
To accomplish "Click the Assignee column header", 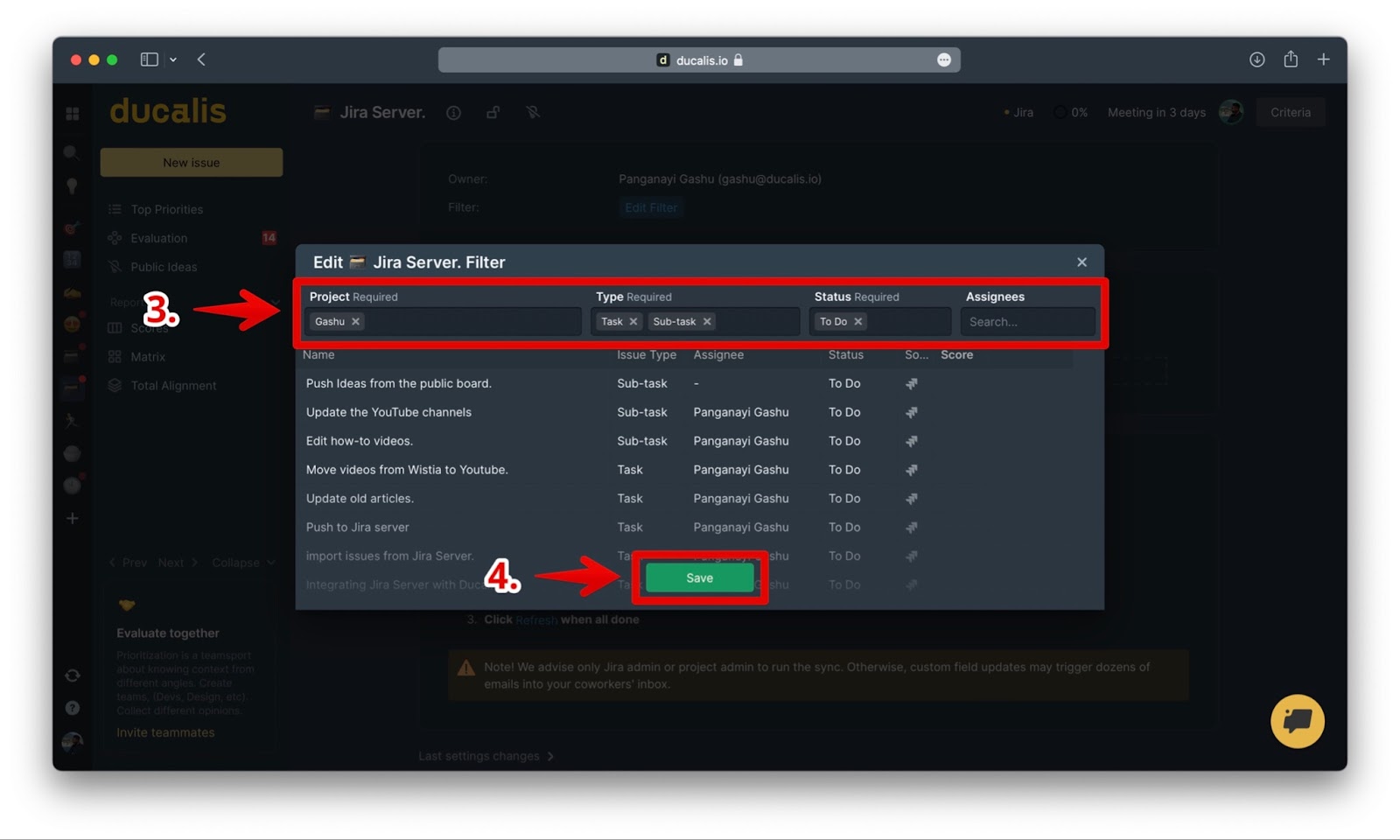I will (x=718, y=354).
